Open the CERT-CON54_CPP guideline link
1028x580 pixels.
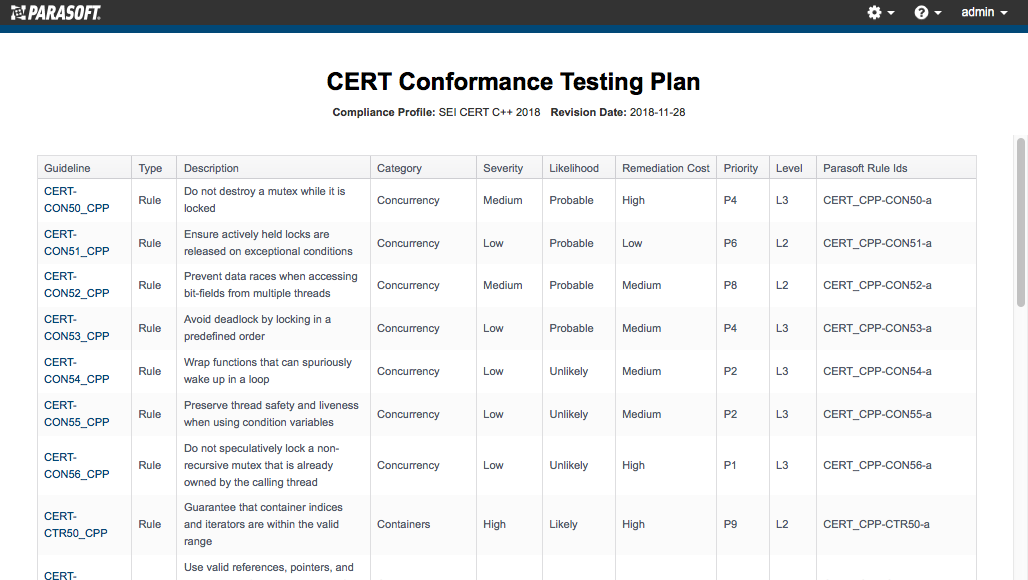(x=76, y=371)
